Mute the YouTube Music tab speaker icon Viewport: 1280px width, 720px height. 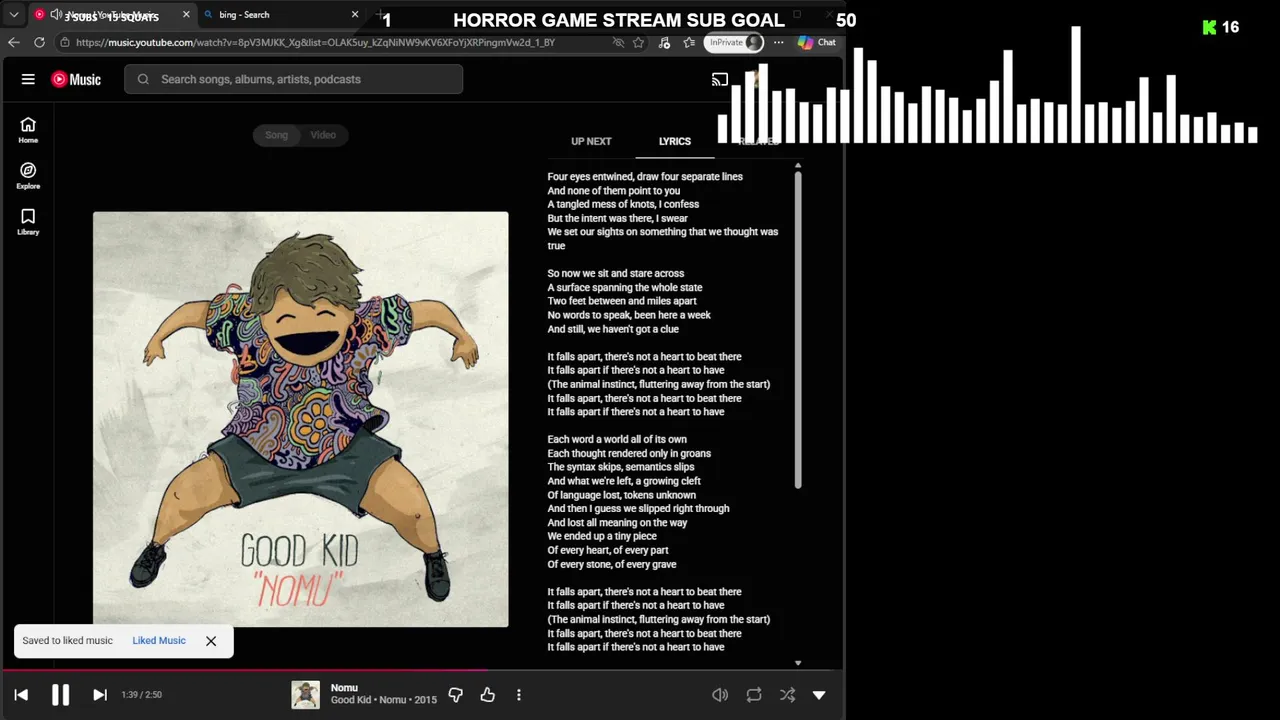55,15
